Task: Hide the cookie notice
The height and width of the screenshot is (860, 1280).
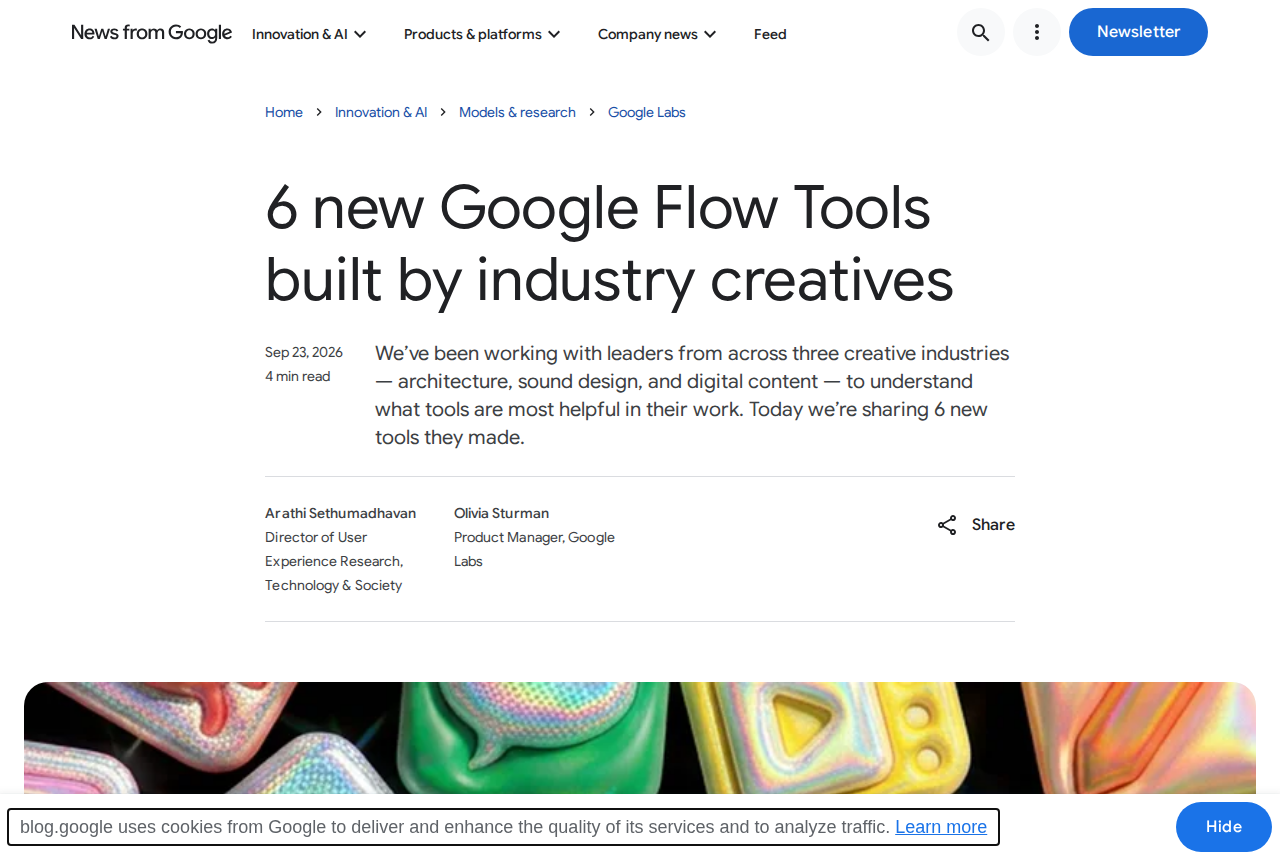Action: point(1224,827)
